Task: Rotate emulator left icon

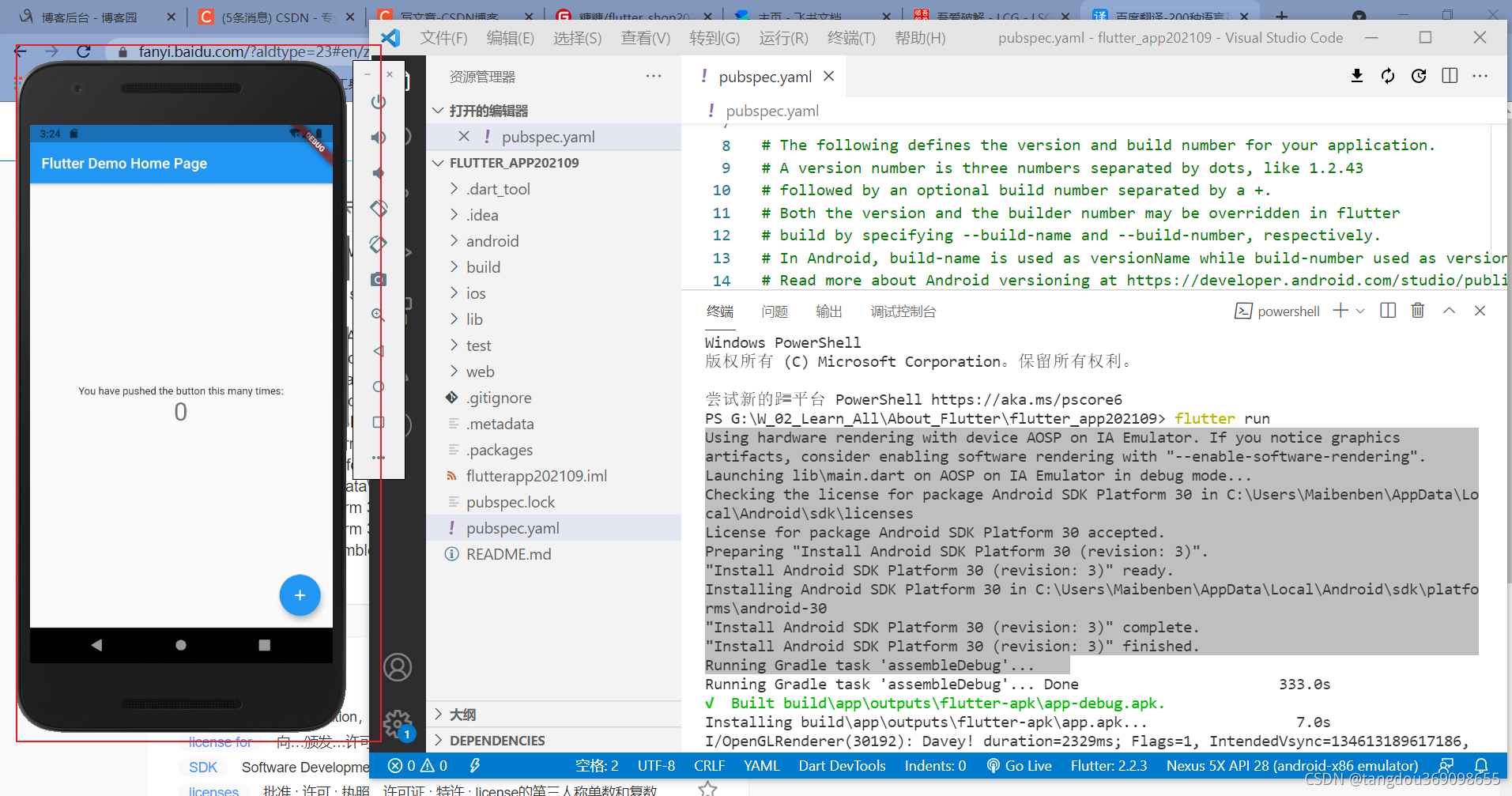Action: 379,209
